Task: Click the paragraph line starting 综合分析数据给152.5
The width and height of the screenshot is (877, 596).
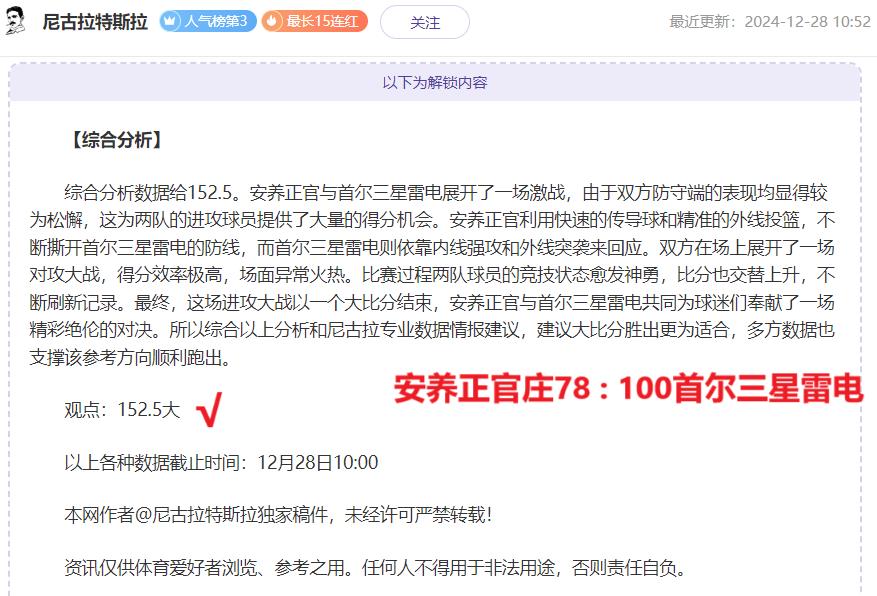Action: point(446,193)
